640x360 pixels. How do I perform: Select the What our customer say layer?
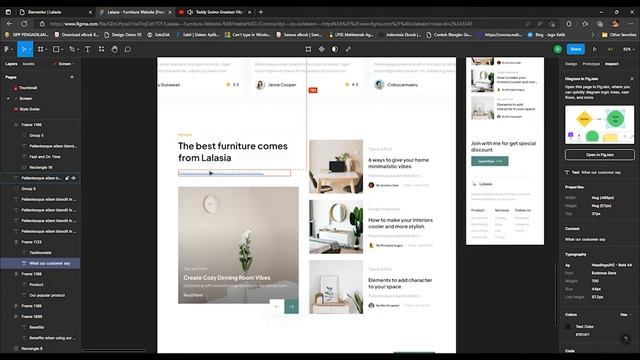click(49, 263)
